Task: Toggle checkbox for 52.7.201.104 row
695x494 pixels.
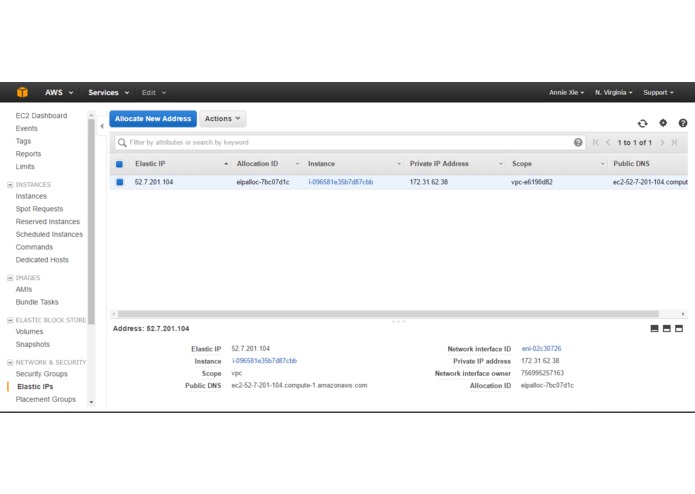Action: coord(120,182)
